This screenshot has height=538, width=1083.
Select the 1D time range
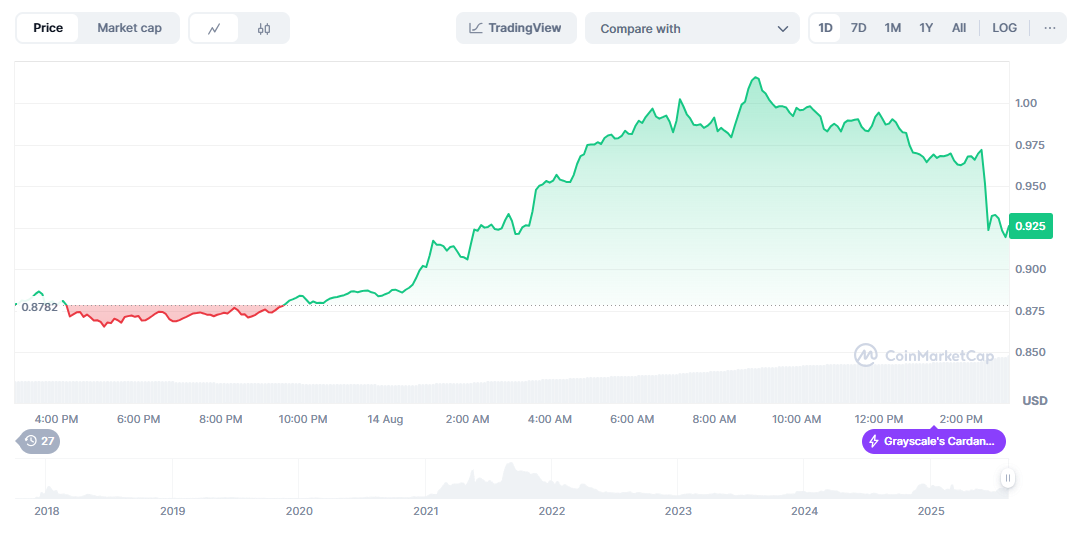[x=825, y=28]
